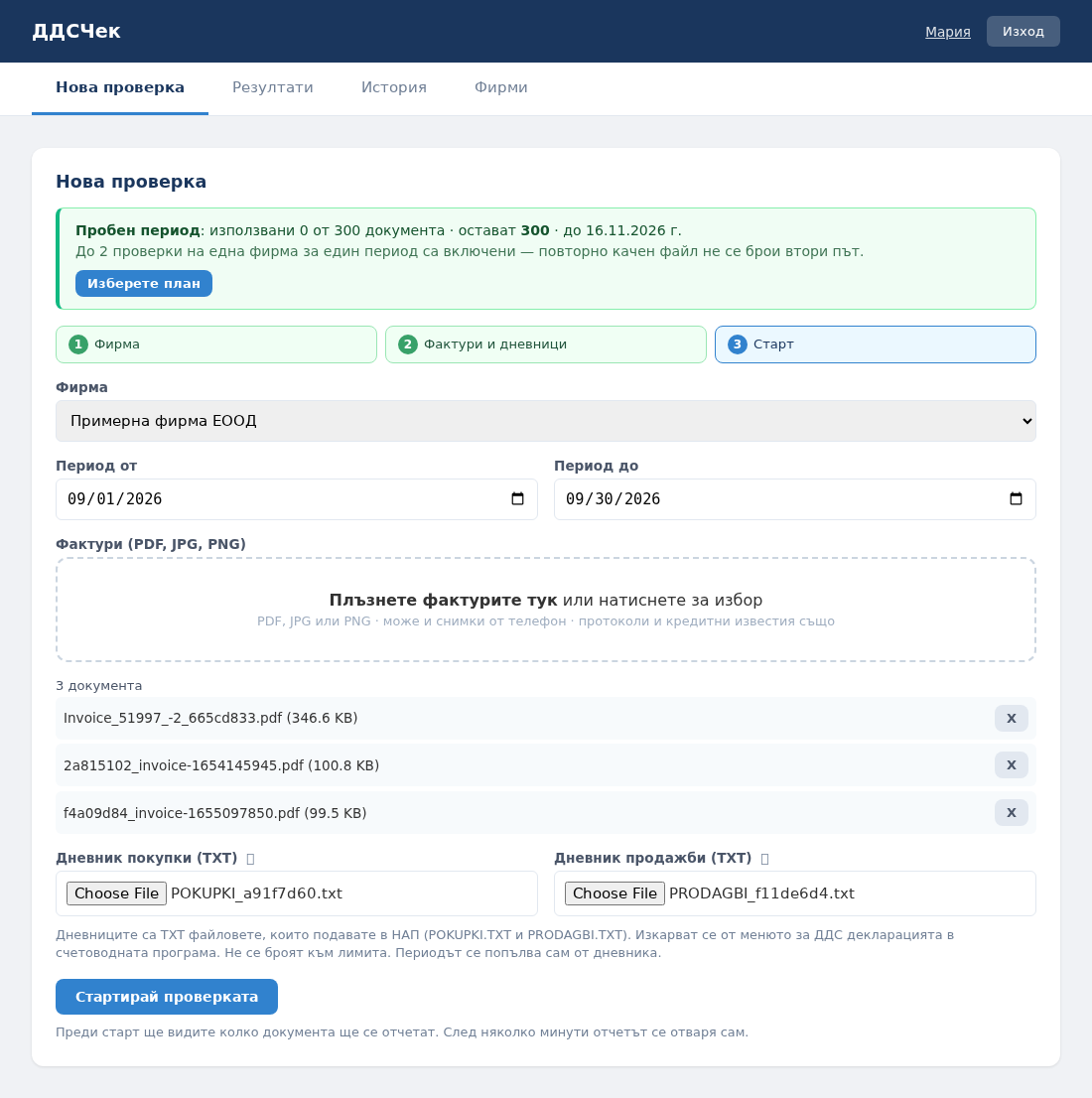The image size is (1092, 1098).
Task: Open the Мария profile link
Action: [x=948, y=32]
